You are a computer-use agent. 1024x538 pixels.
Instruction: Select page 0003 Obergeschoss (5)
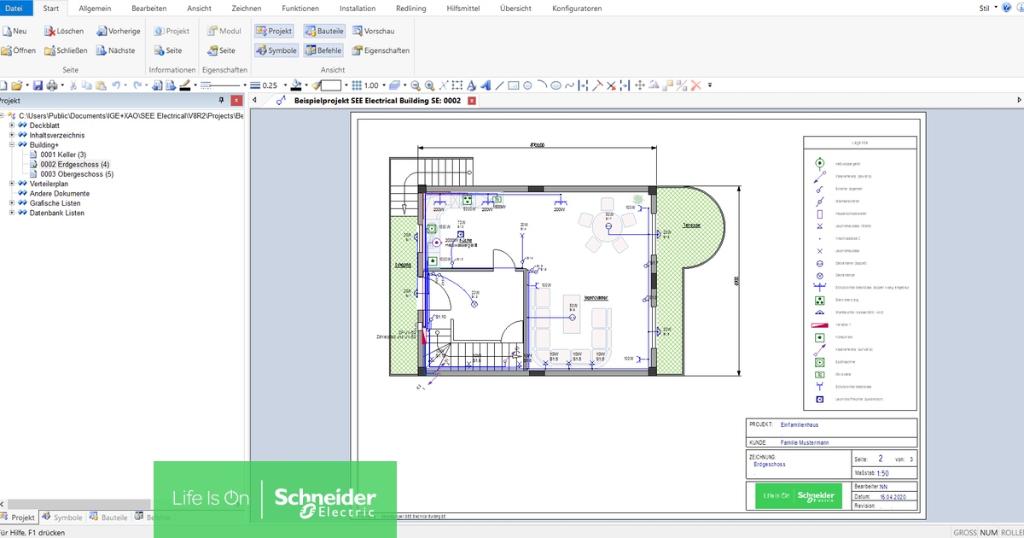(x=76, y=174)
